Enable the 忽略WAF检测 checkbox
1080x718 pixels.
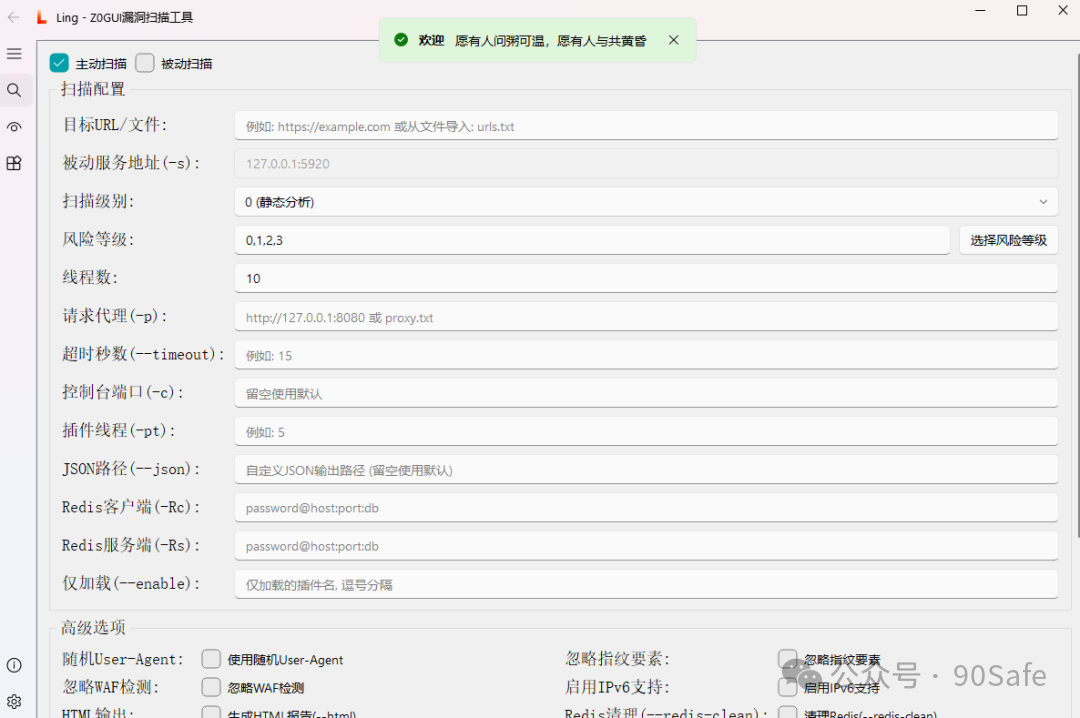point(211,687)
